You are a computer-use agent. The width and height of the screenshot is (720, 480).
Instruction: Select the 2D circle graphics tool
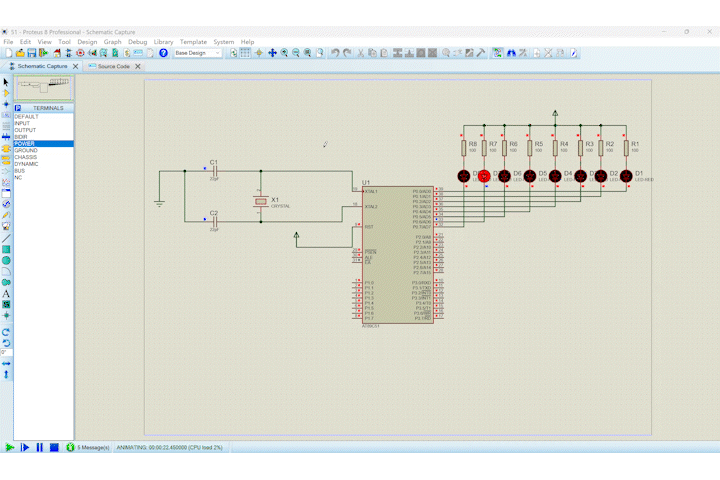point(6,260)
